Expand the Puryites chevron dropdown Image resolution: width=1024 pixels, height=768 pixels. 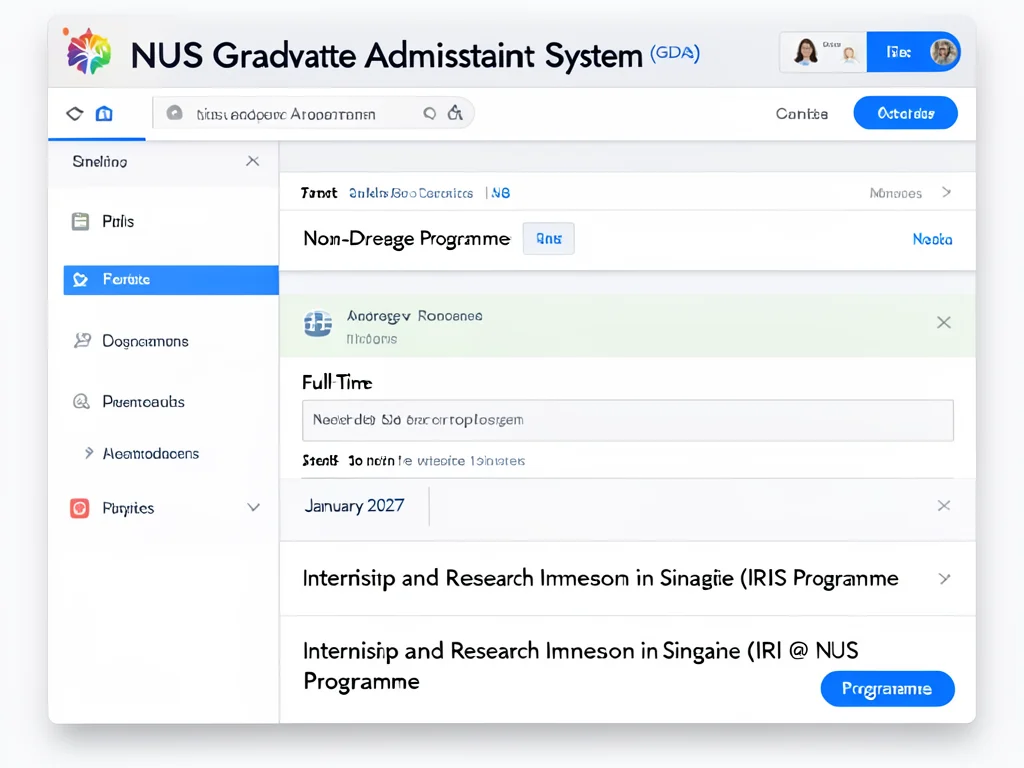tap(253, 508)
